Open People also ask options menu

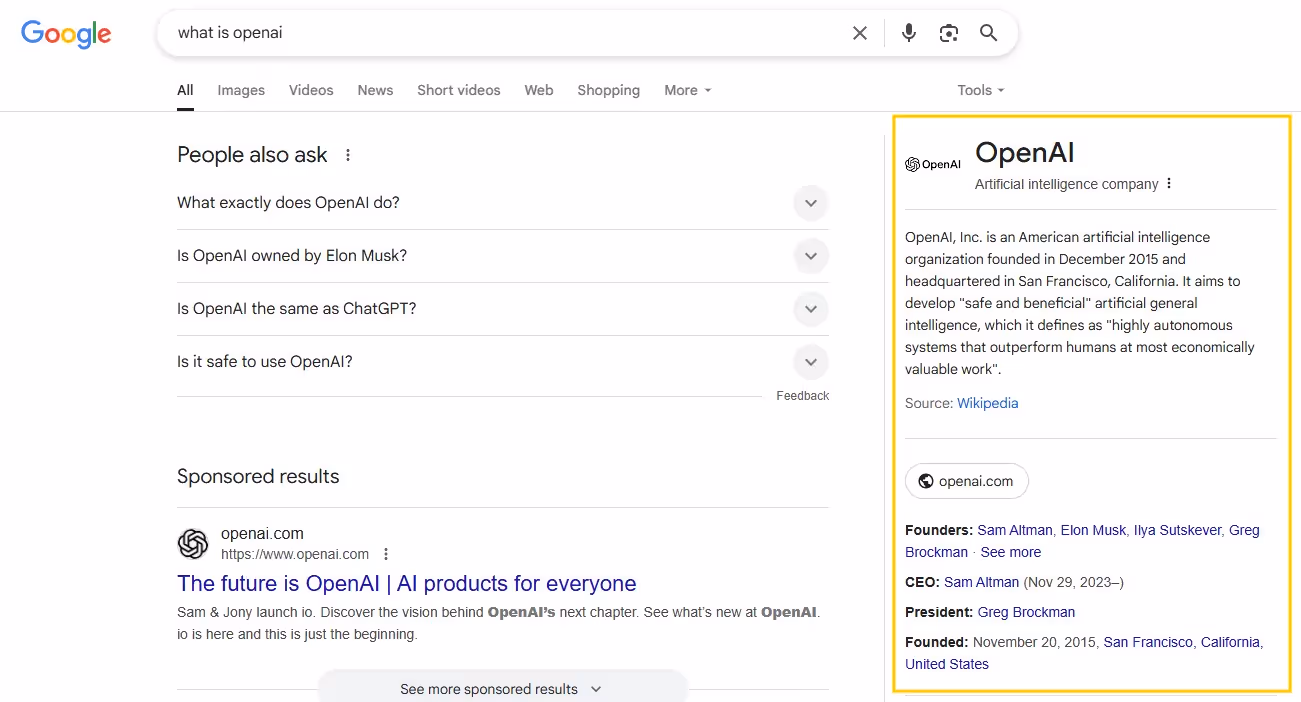[x=348, y=155]
